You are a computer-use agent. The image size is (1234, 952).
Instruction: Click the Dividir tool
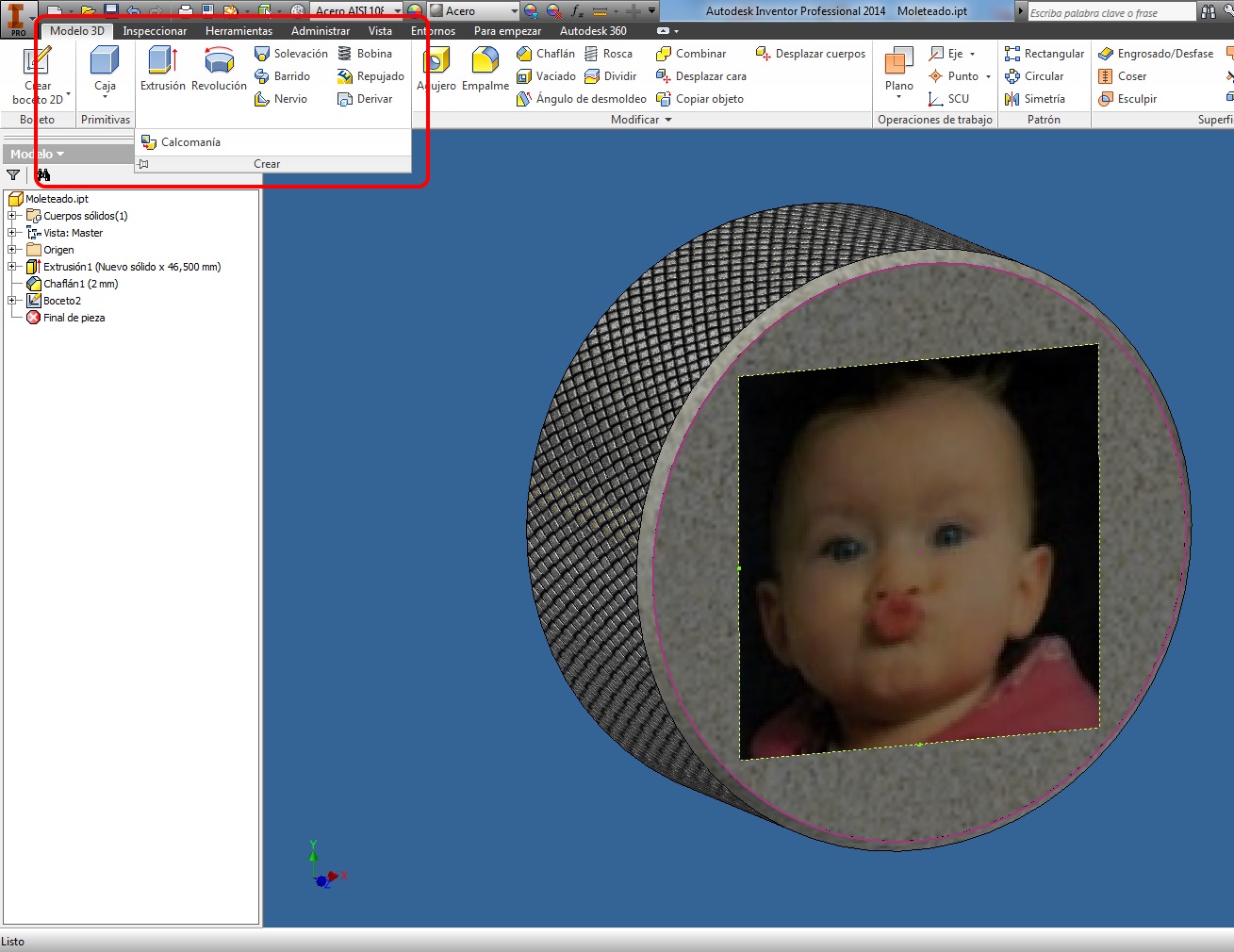pos(611,76)
